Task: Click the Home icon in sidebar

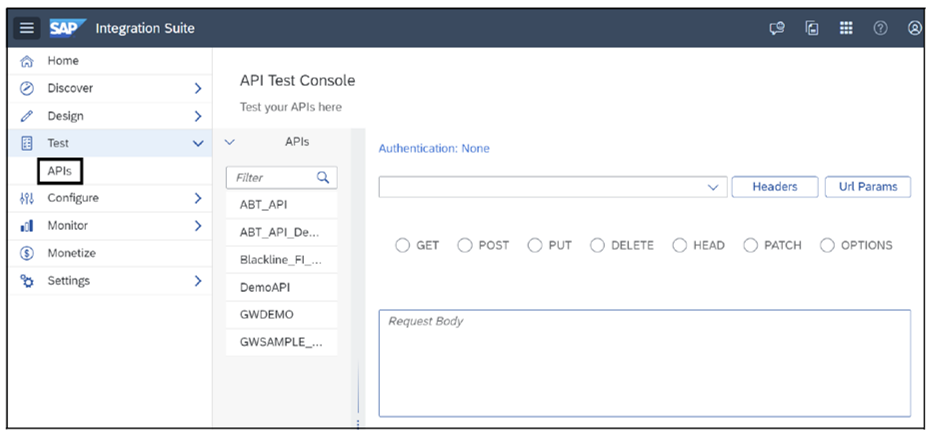Action: pyautogui.click(x=27, y=61)
